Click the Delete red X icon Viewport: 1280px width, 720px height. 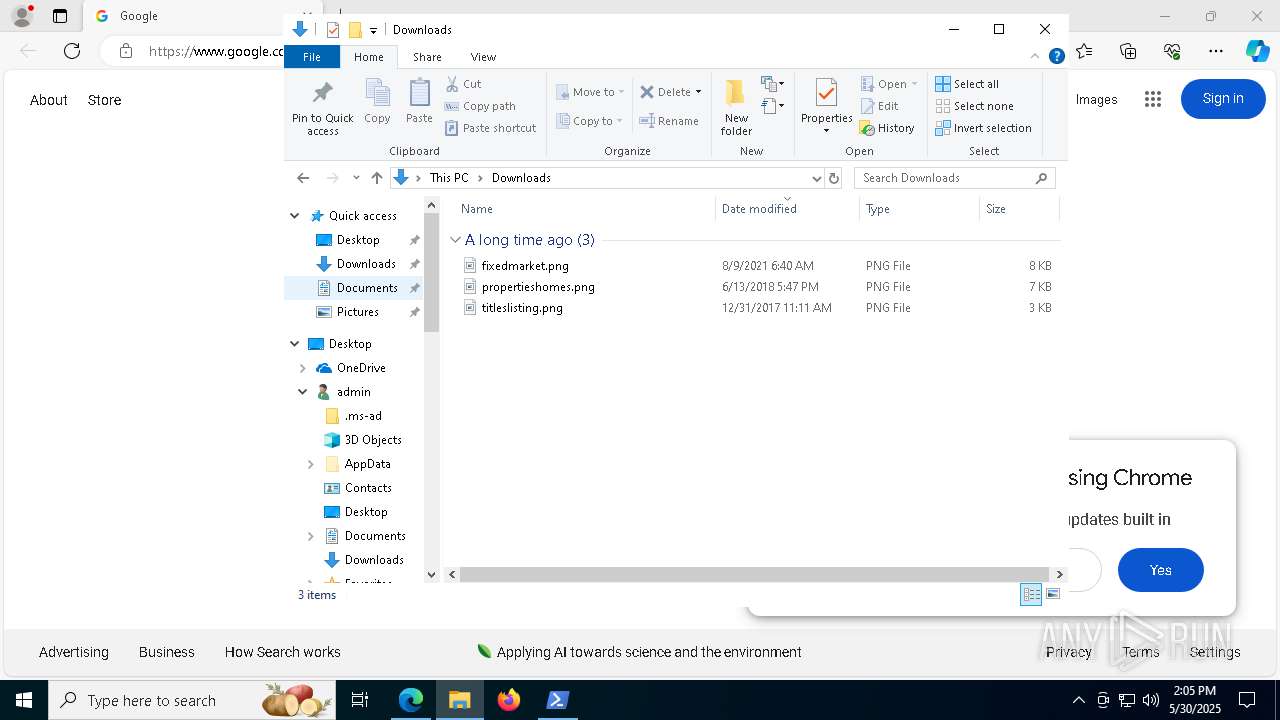pyautogui.click(x=647, y=92)
